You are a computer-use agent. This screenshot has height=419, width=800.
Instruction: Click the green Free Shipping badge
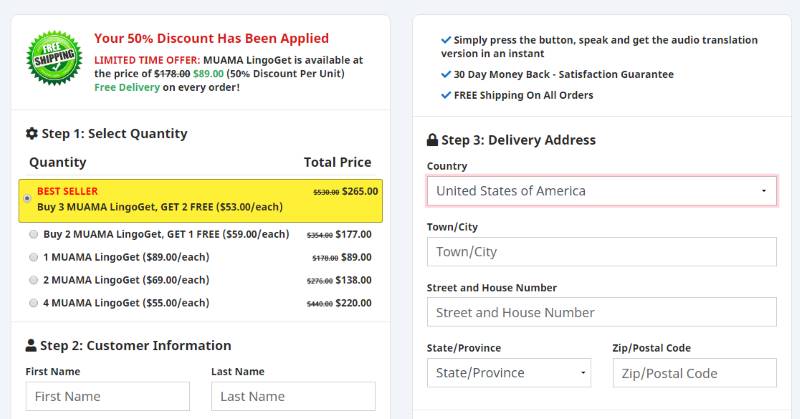coord(54,58)
